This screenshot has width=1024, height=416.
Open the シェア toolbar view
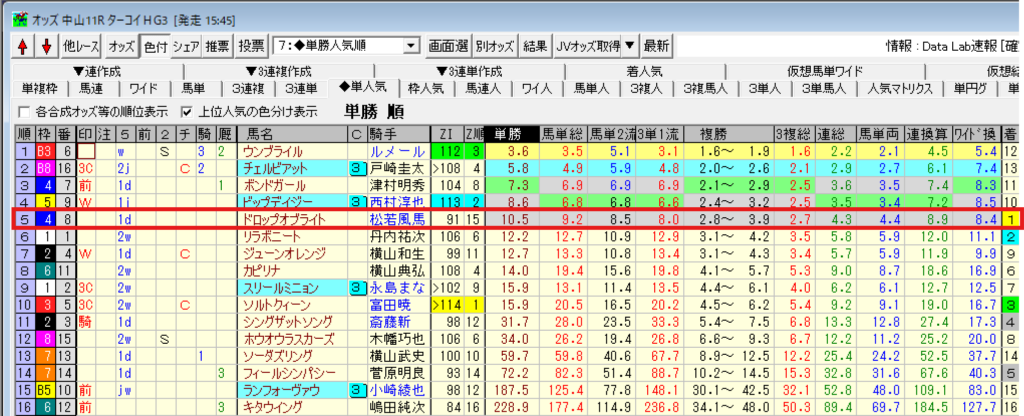point(186,46)
